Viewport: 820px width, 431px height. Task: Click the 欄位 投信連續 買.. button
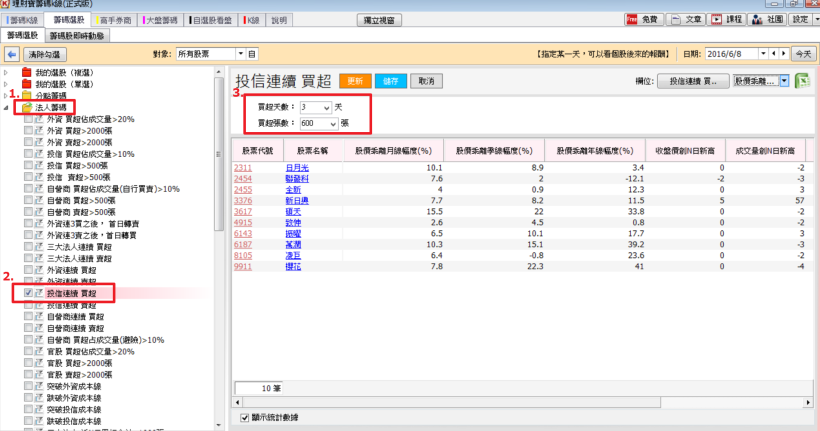(693, 81)
